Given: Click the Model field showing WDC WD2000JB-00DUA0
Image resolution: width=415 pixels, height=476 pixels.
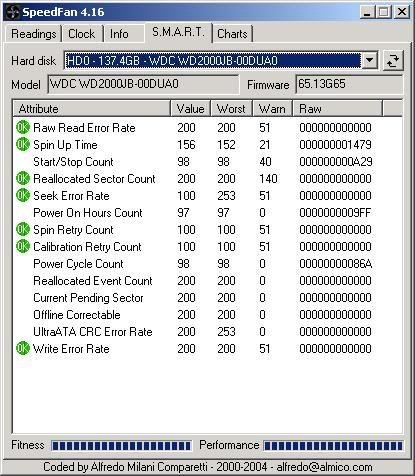Looking at the screenshot, I should [x=143, y=84].
